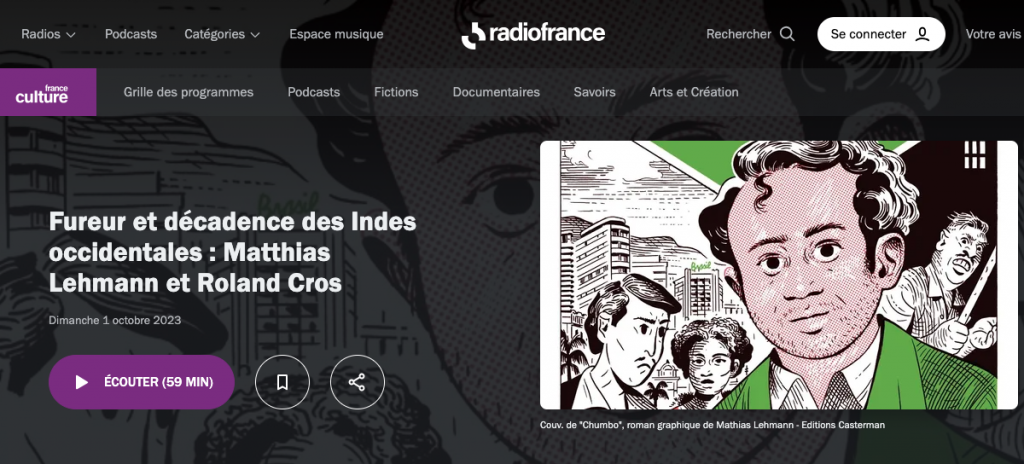Open the Chumbo cover illustration image
The height and width of the screenshot is (464, 1024).
coord(778,275)
